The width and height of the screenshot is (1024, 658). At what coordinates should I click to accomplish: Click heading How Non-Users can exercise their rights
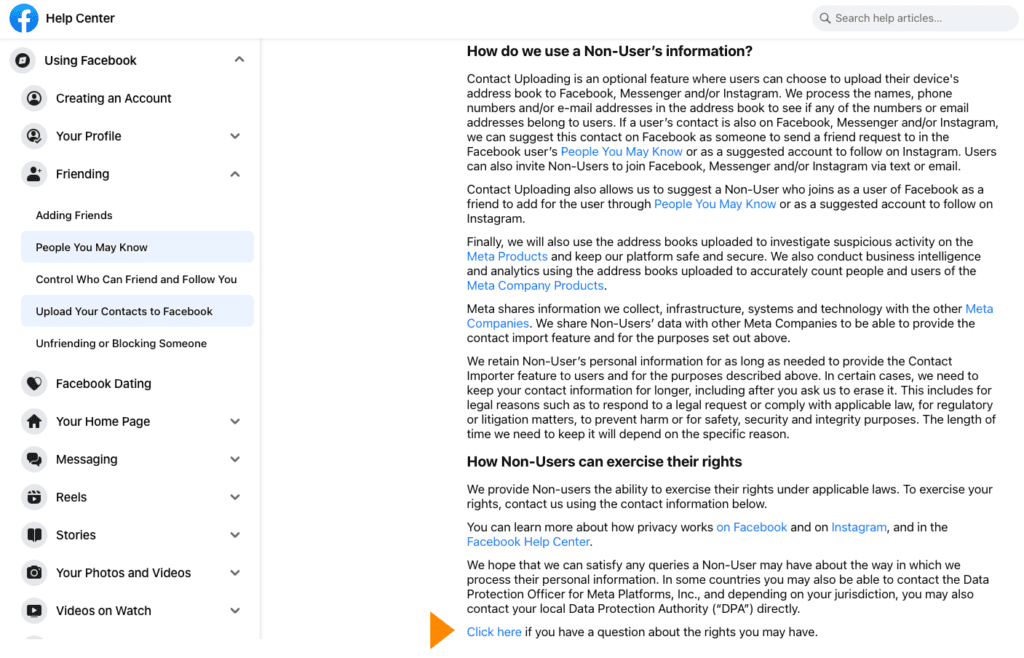coord(604,462)
